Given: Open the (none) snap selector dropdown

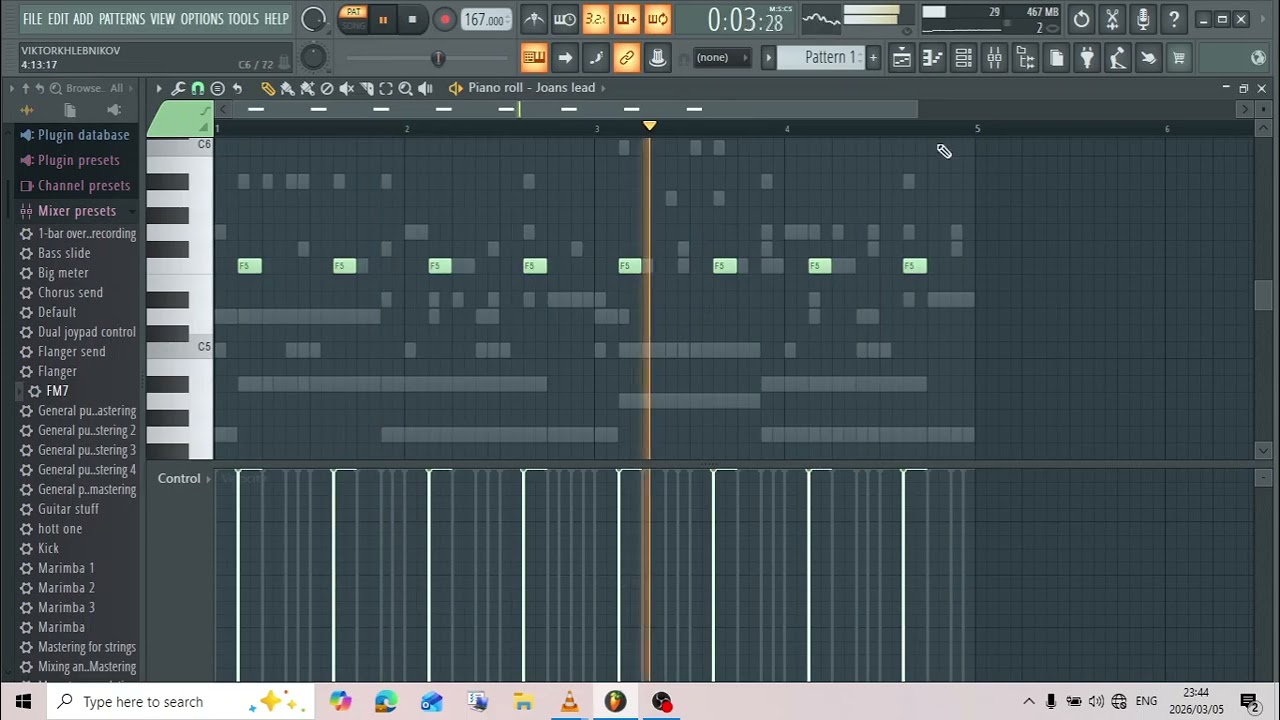Looking at the screenshot, I should 723,57.
